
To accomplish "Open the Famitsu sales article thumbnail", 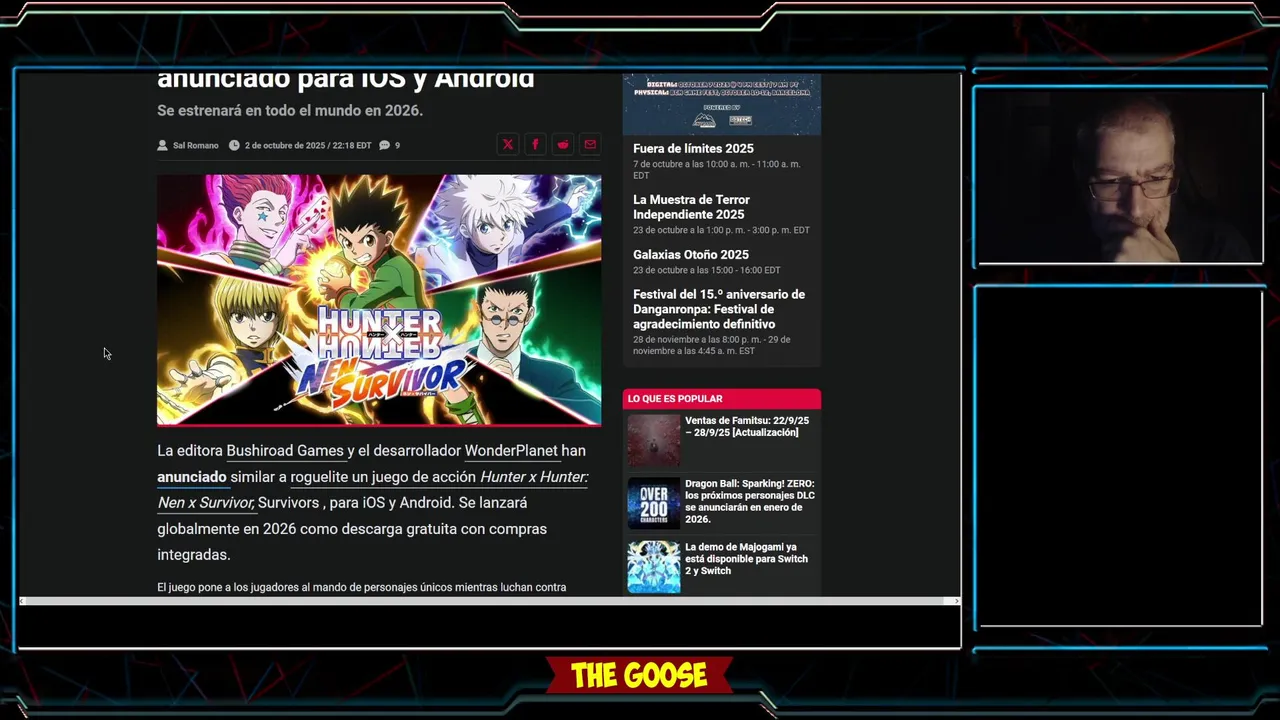I will (654, 441).
